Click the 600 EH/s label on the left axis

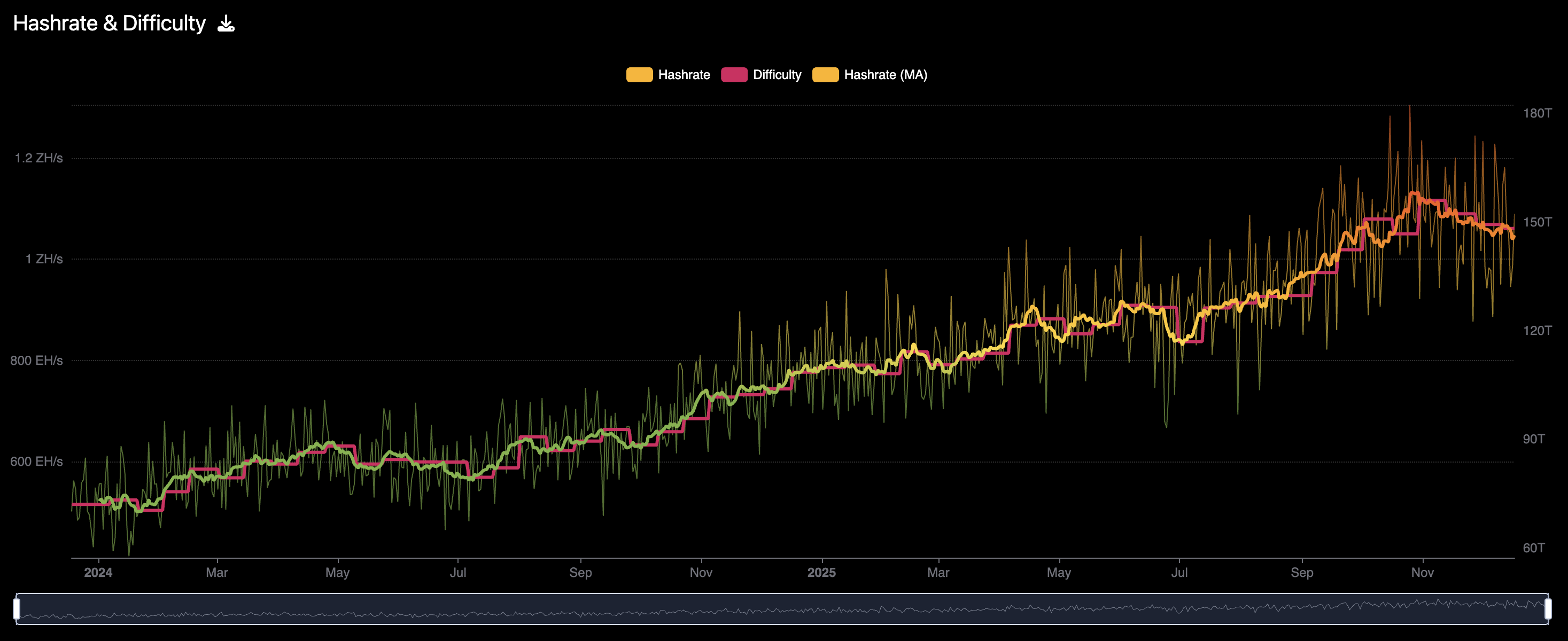coord(36,462)
